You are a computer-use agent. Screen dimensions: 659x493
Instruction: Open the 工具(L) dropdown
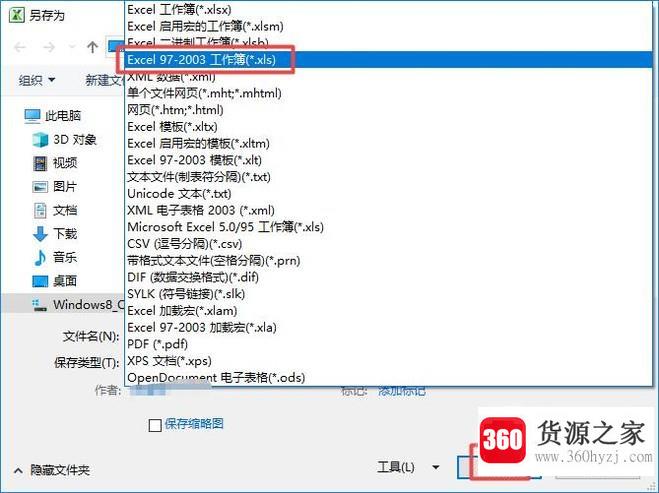(x=408, y=467)
